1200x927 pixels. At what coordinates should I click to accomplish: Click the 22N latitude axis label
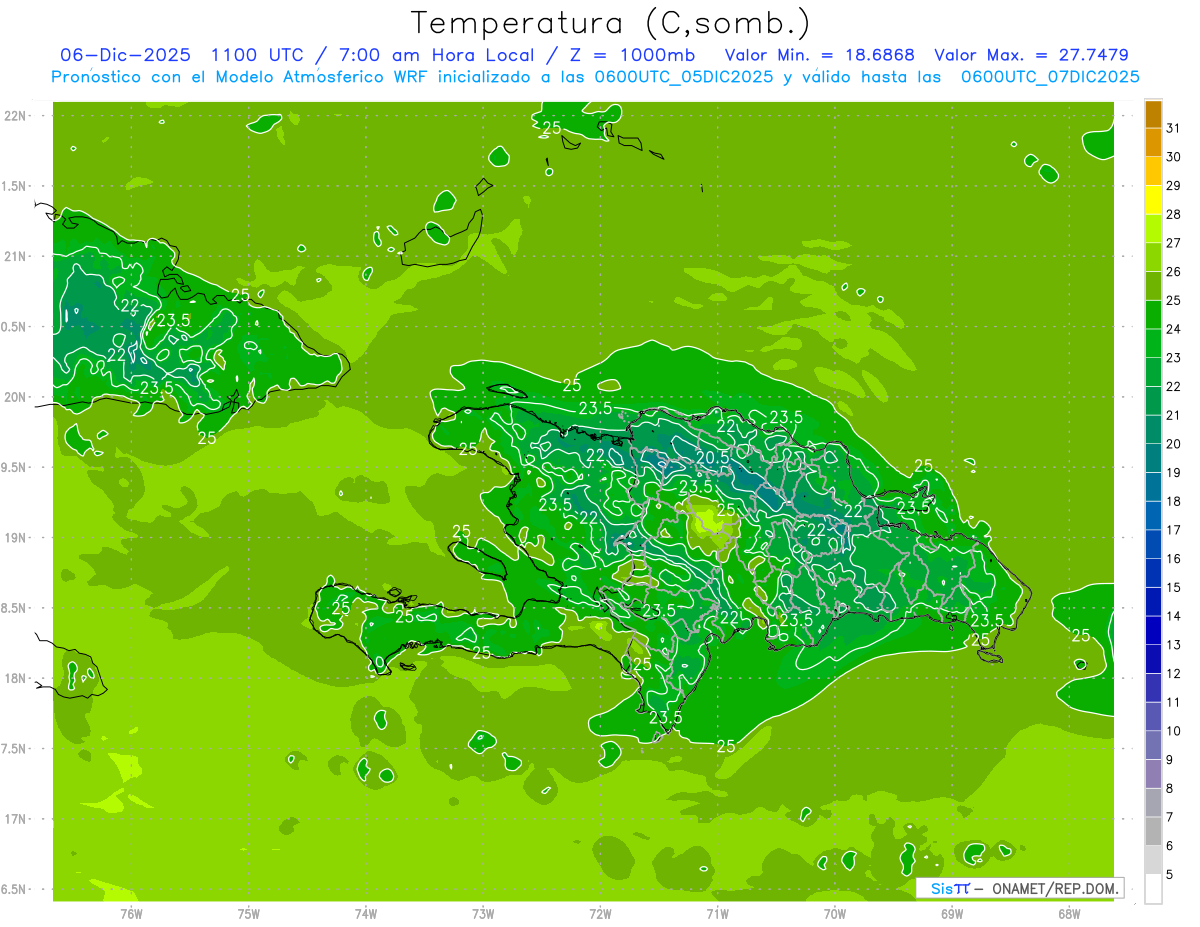17,116
